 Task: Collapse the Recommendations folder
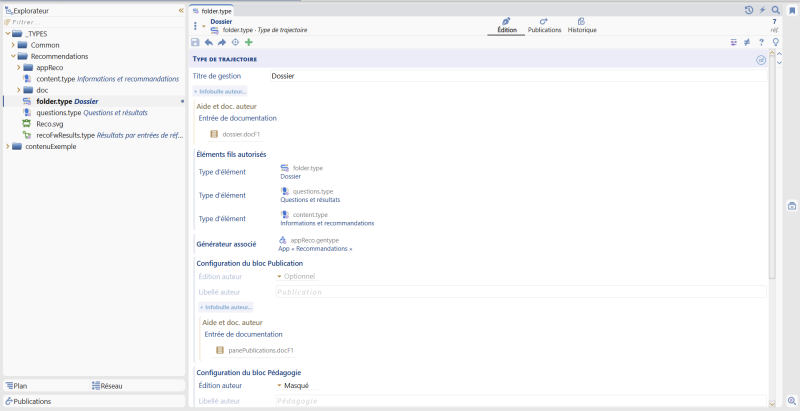pos(13,56)
